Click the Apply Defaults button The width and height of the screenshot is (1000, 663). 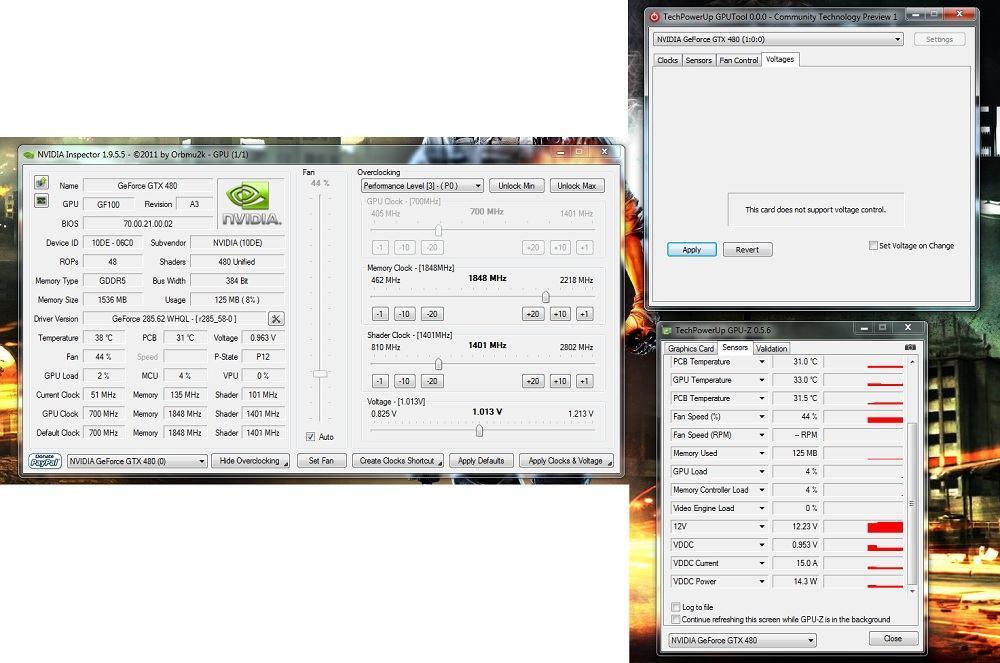[x=481, y=460]
